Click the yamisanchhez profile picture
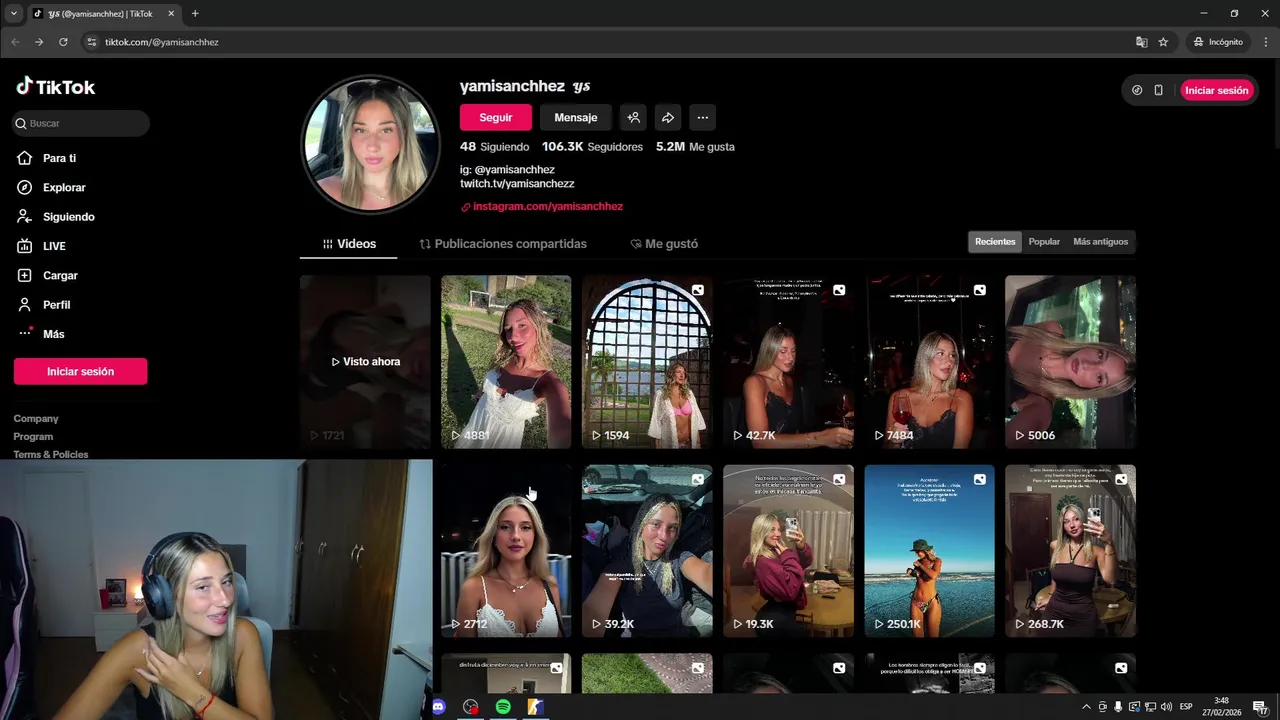Image resolution: width=1280 pixels, height=720 pixels. [x=370, y=144]
